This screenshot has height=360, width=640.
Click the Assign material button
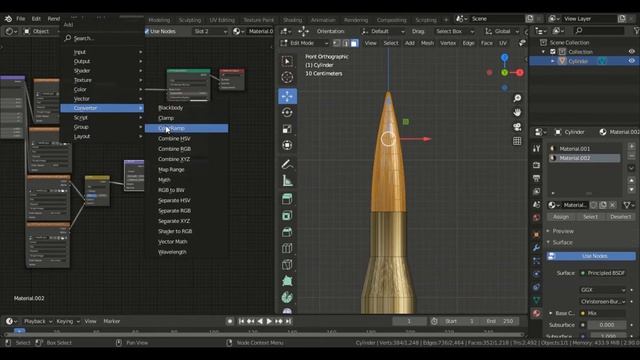(561, 217)
